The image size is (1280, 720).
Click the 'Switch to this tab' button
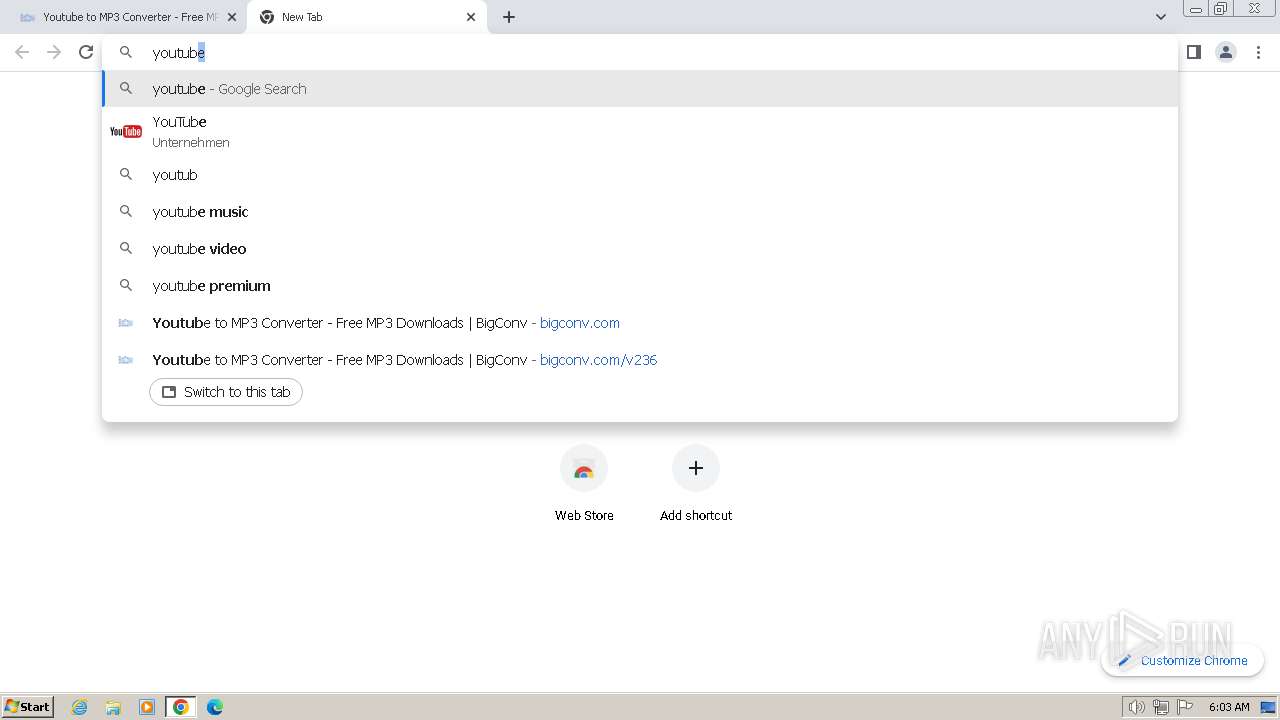click(226, 392)
